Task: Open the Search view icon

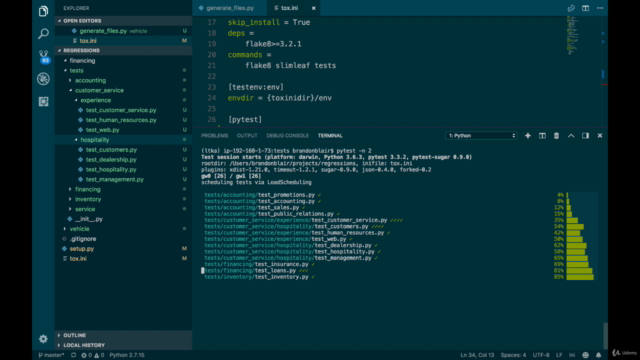Action: [x=43, y=33]
